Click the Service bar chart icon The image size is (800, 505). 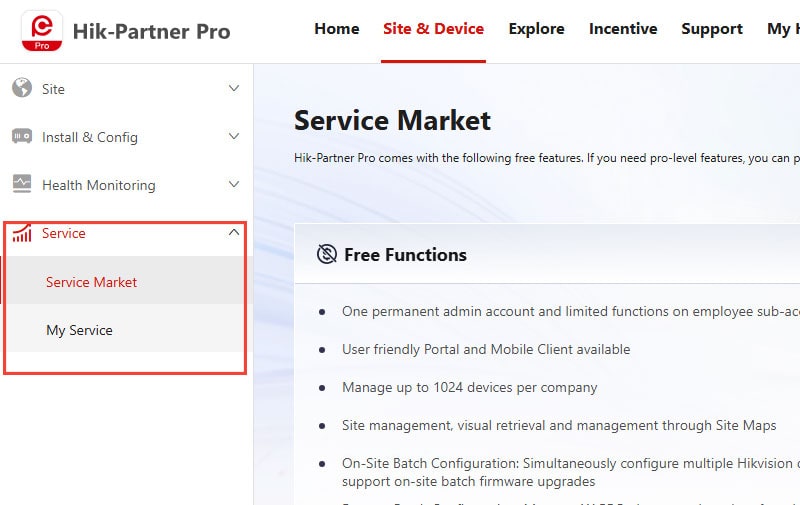pos(22,233)
